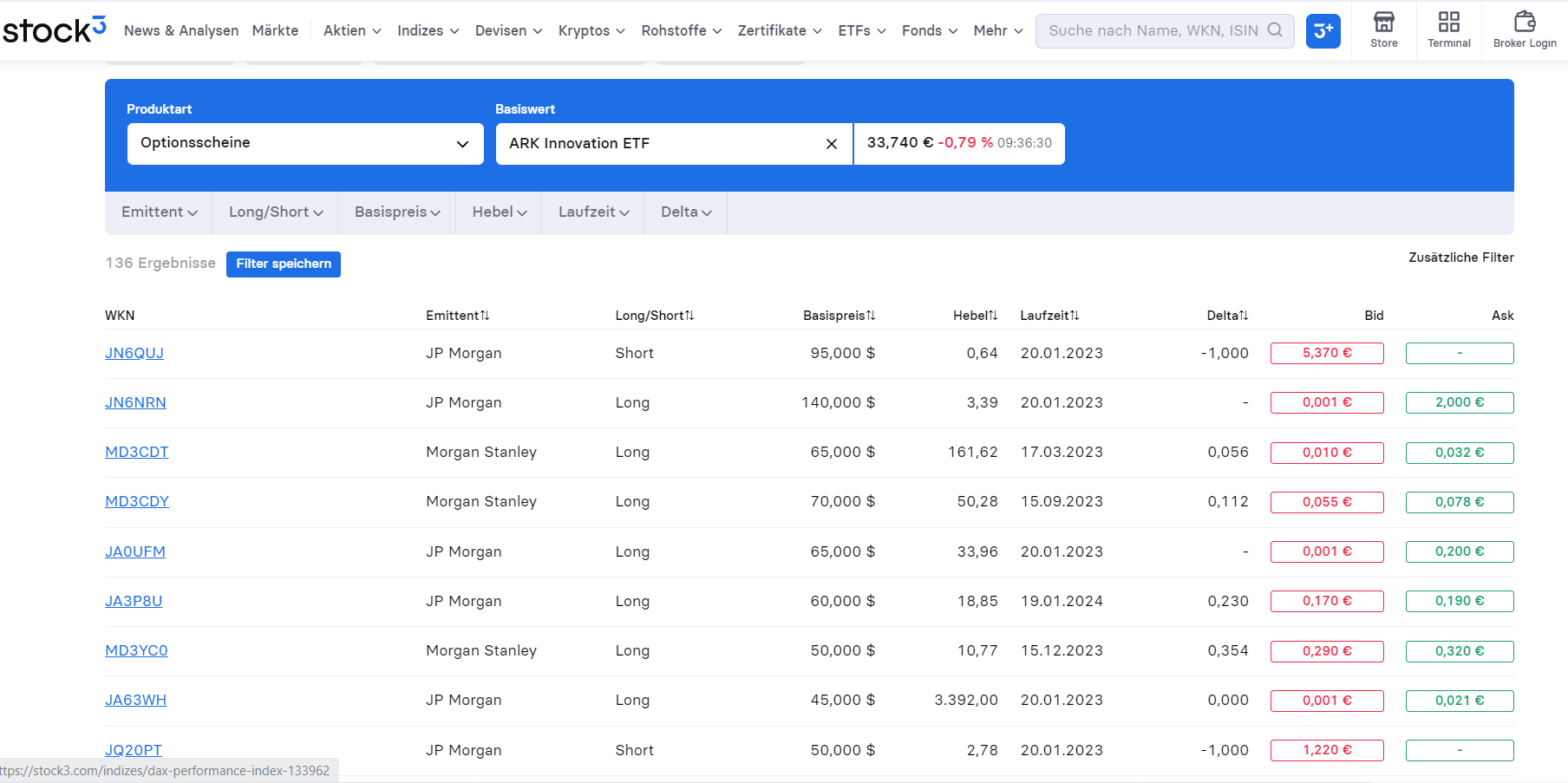1568x783 pixels.
Task: Open WKN link JA3P8U
Action: coord(134,601)
